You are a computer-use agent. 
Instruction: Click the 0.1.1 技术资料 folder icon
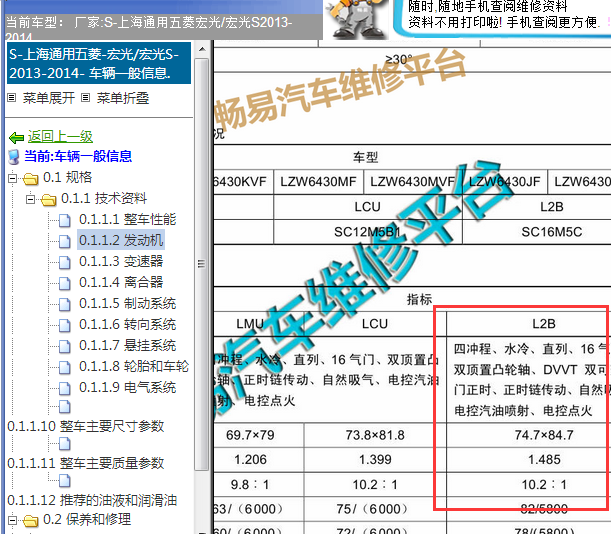click(48, 200)
